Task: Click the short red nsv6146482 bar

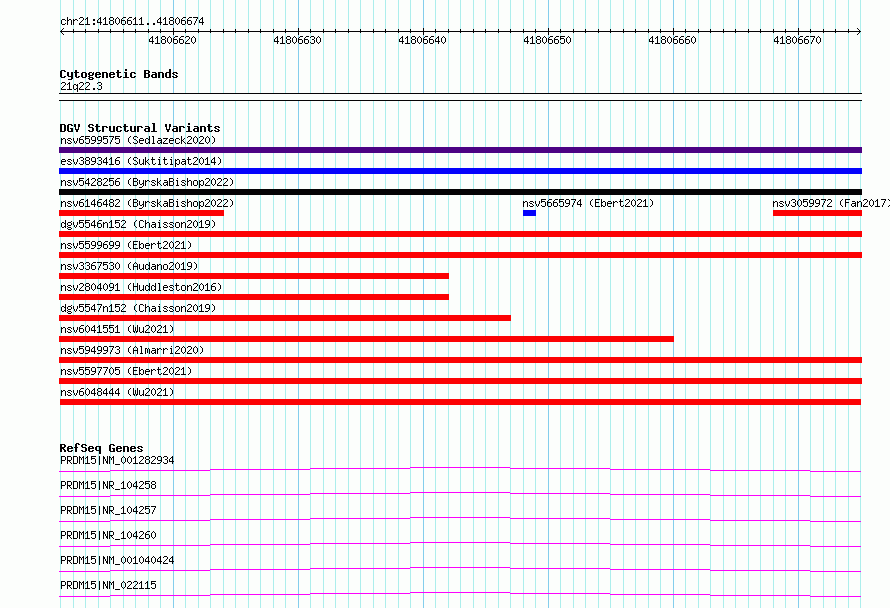Action: click(141, 213)
